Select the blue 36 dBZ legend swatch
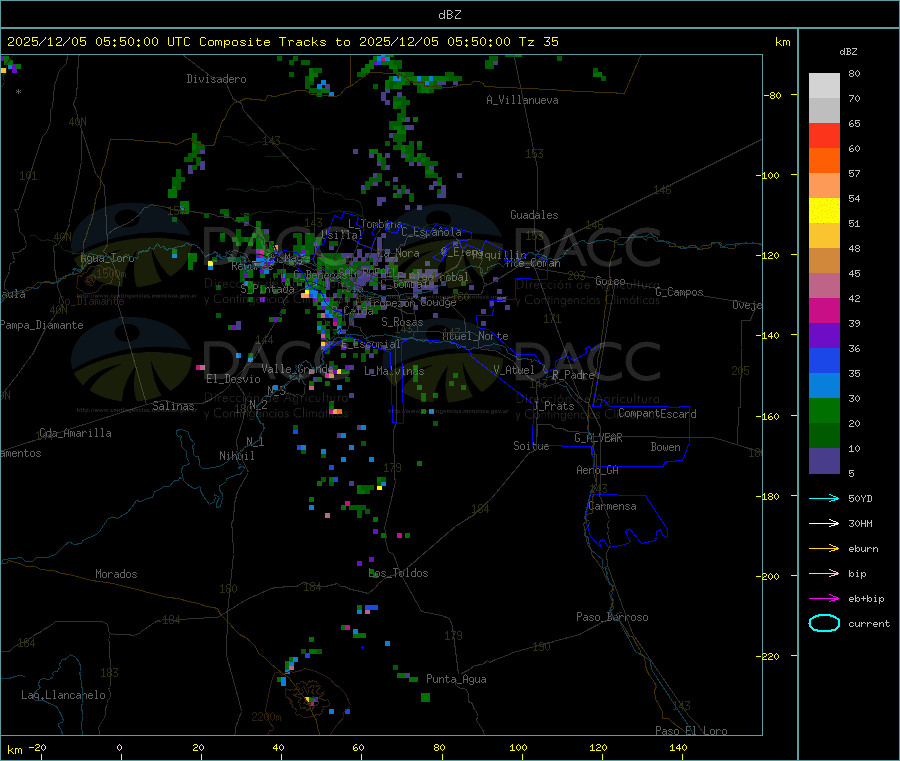Screen dimensions: 900x761 click(x=824, y=360)
